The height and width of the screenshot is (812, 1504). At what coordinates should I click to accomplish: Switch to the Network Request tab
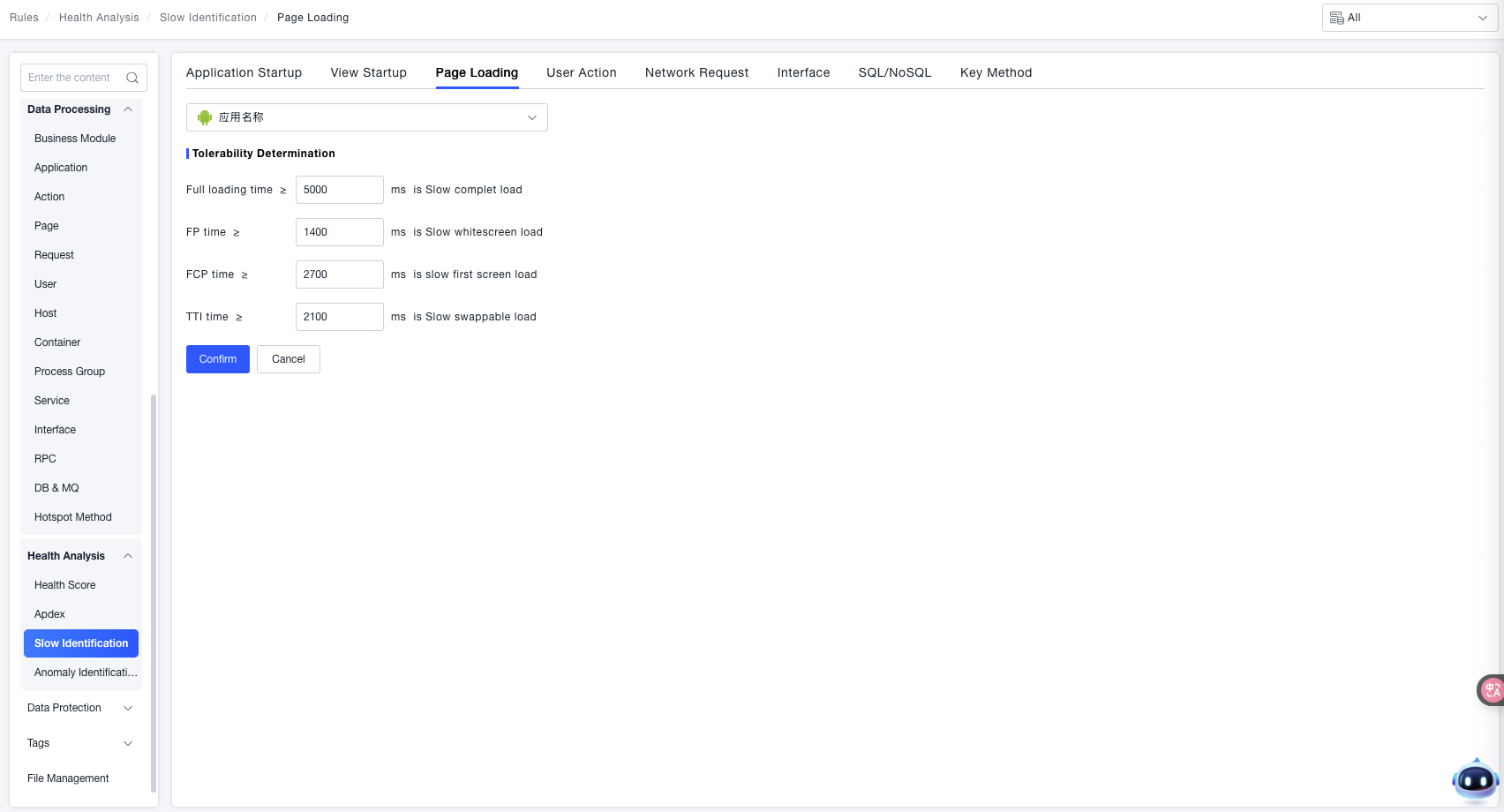pos(696,72)
